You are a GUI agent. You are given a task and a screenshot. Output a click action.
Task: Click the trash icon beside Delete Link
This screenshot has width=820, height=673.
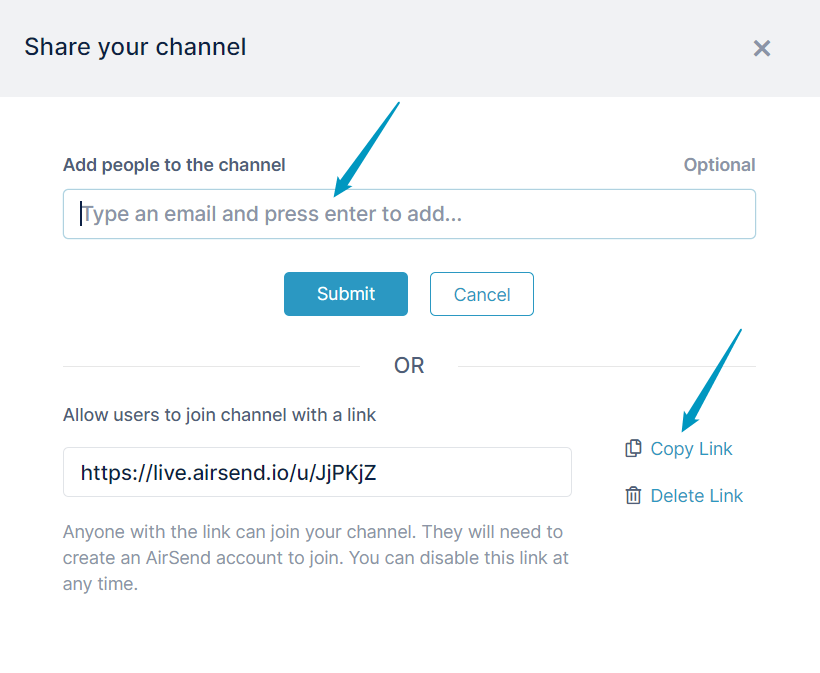[x=633, y=495]
